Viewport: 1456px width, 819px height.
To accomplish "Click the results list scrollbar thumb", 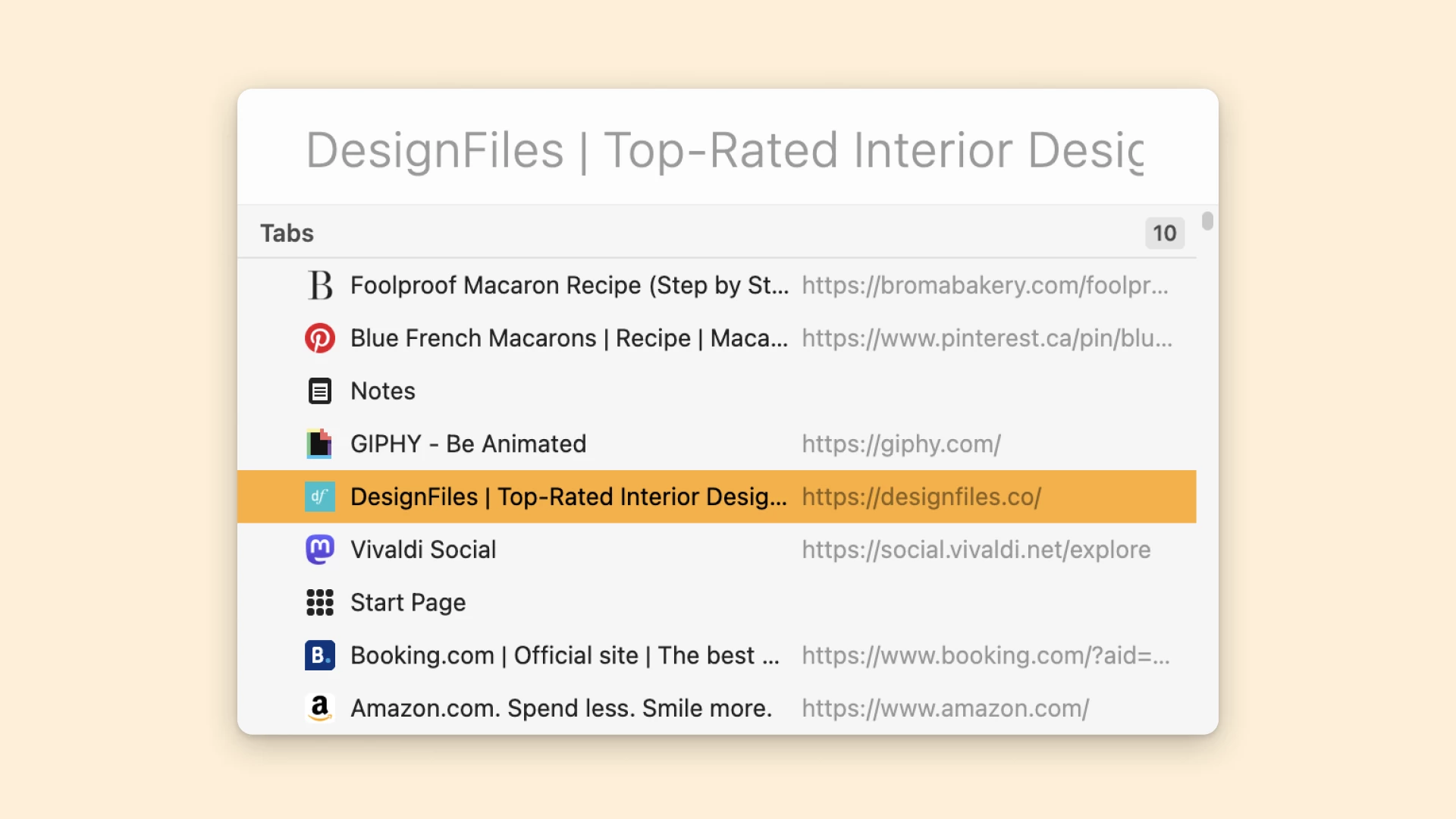I will (1207, 221).
